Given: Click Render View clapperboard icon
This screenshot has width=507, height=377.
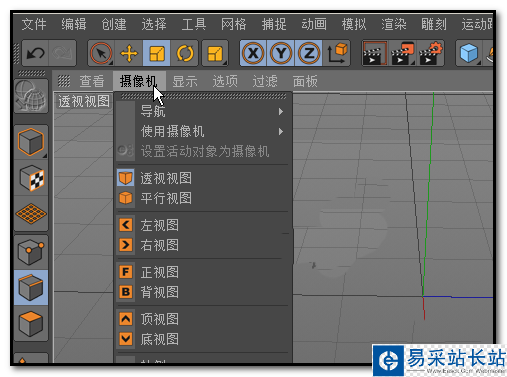Looking at the screenshot, I should (375, 53).
